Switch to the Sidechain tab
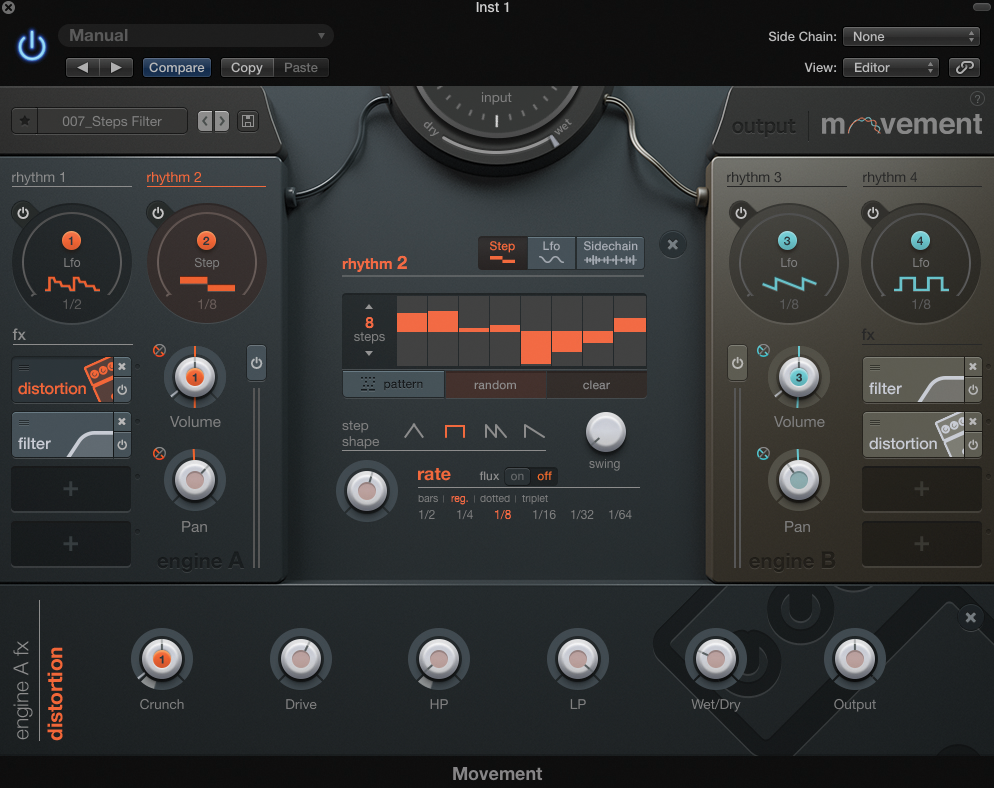The image size is (994, 788). click(x=610, y=252)
